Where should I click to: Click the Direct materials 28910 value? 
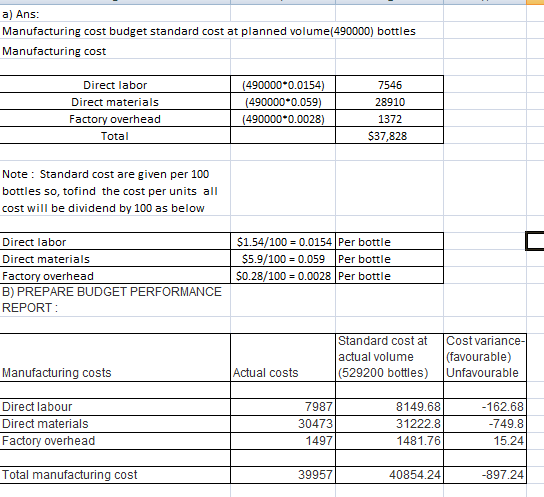tap(389, 101)
